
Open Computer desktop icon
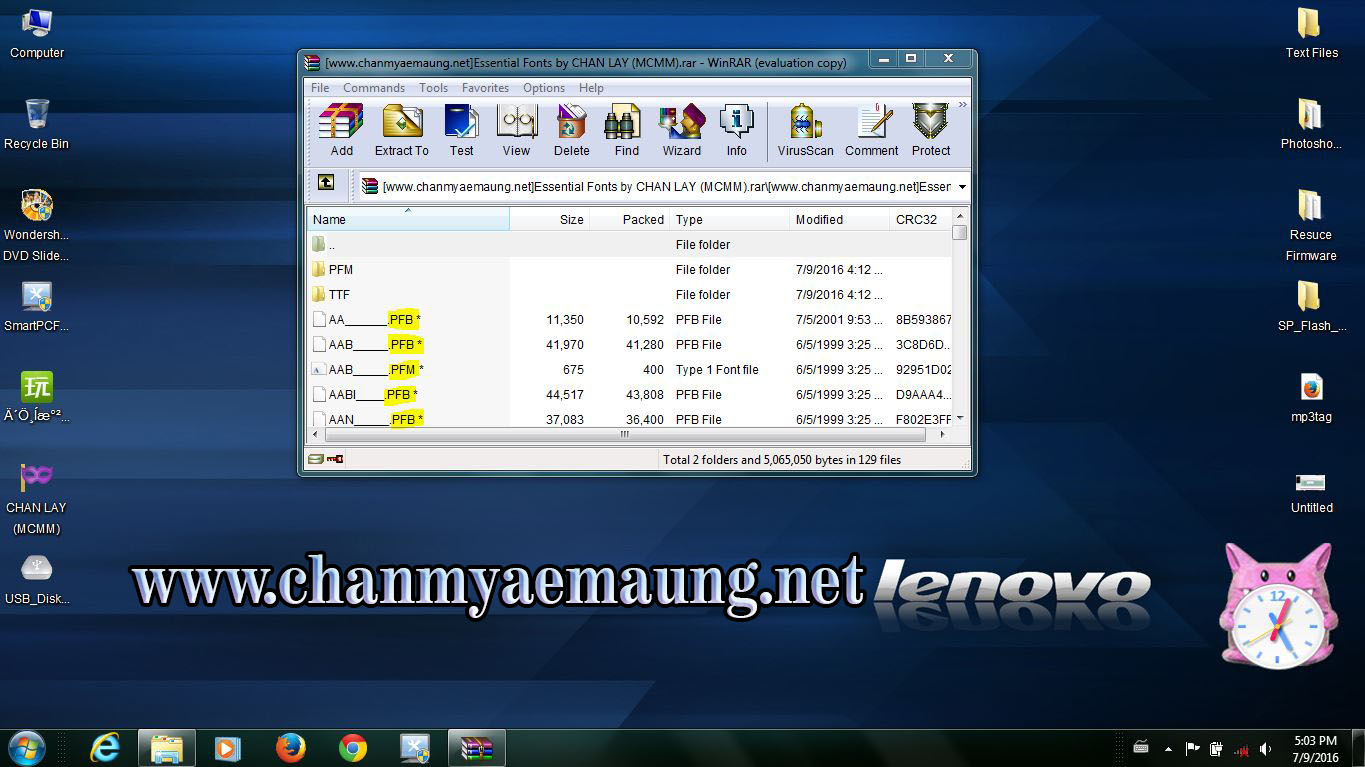click(37, 34)
